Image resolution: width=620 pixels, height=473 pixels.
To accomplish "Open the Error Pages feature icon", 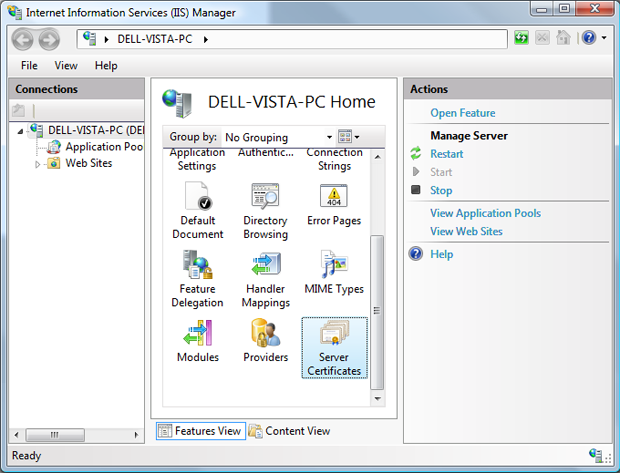I will [x=333, y=196].
